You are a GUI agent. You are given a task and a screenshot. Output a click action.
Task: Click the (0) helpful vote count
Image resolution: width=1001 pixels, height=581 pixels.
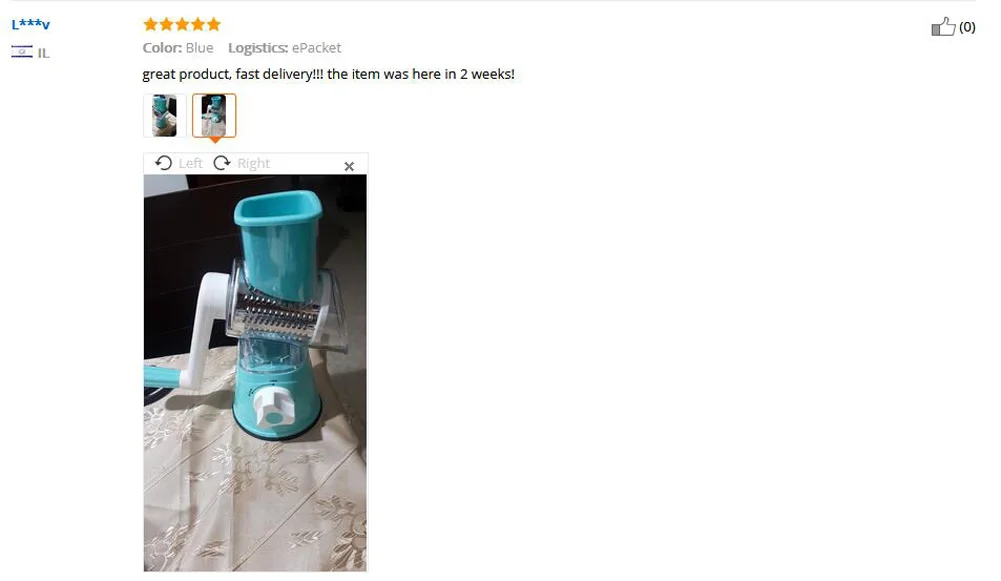967,27
